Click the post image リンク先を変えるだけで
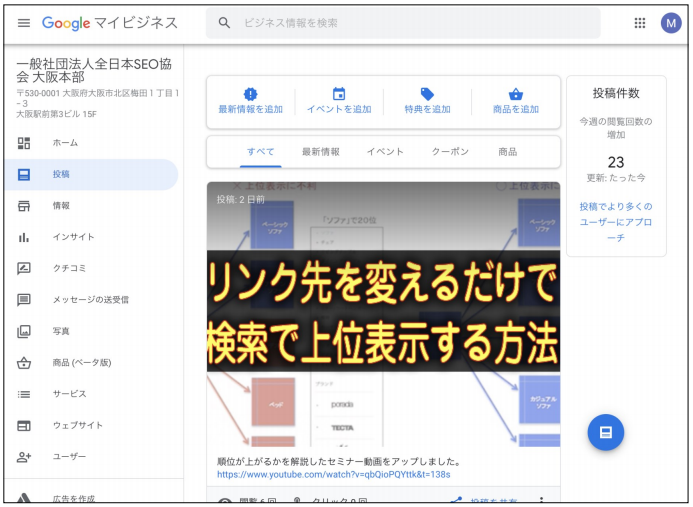Screen dimensions: 693x507 [x=383, y=314]
